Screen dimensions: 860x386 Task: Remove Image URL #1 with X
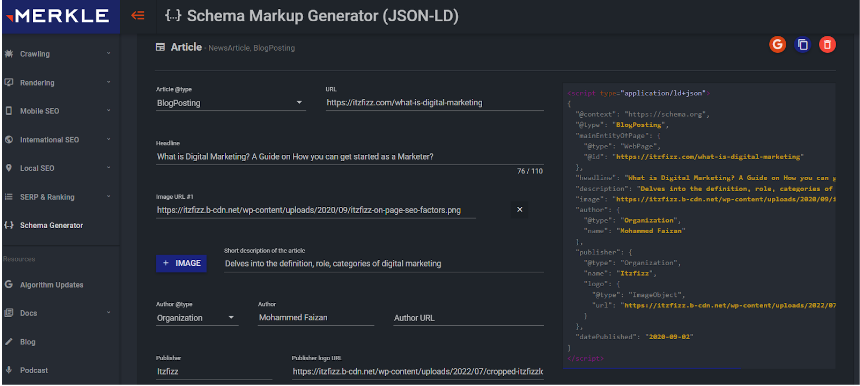point(520,209)
